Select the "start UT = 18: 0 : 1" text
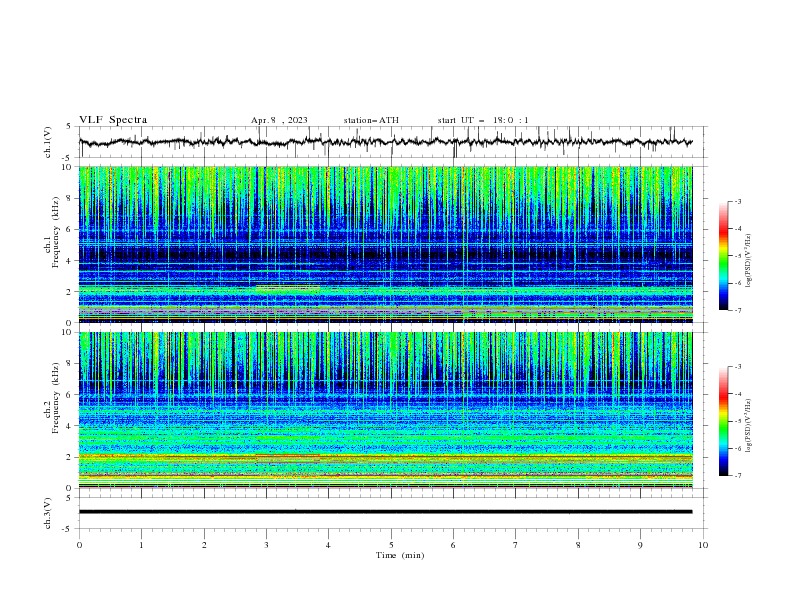Screen dimensions: 792x612 point(483,120)
